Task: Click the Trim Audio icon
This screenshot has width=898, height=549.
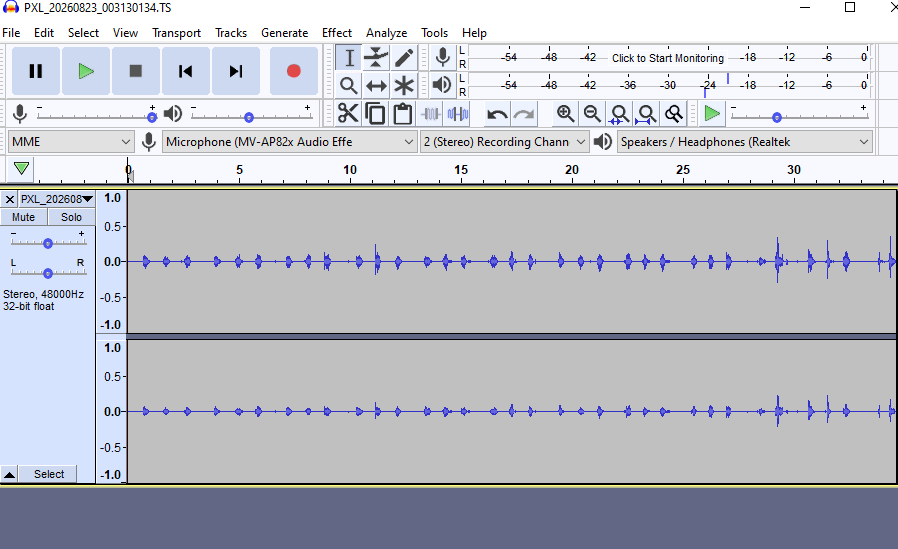Action: pyautogui.click(x=431, y=113)
